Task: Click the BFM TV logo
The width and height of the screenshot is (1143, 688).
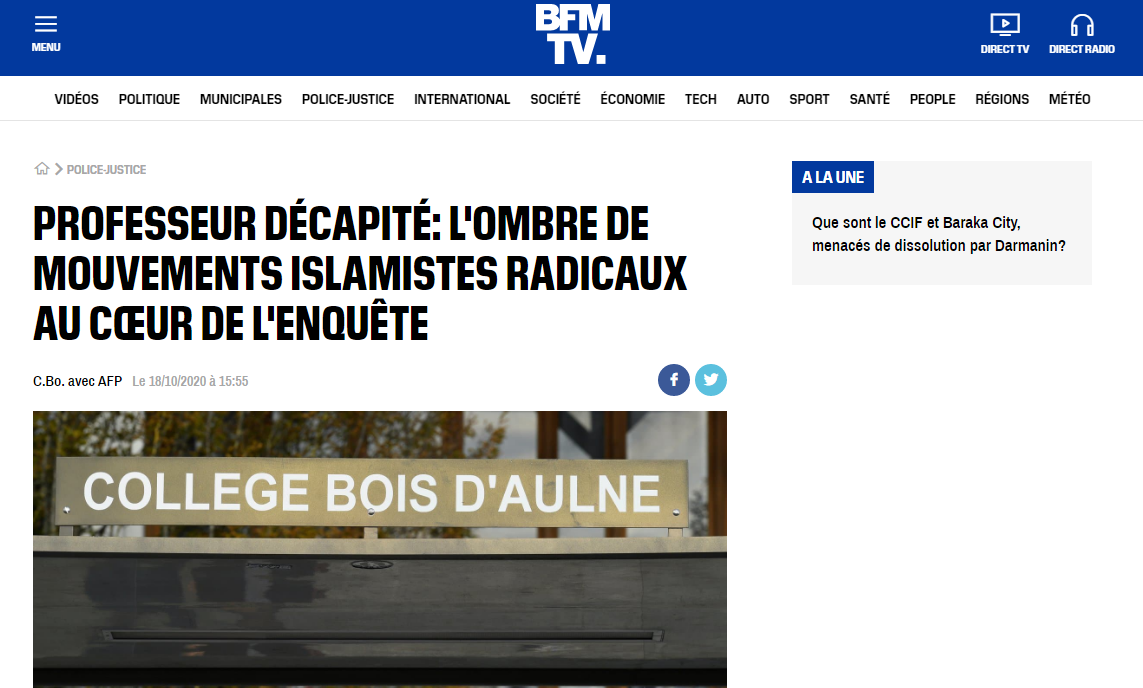Action: pyautogui.click(x=572, y=34)
